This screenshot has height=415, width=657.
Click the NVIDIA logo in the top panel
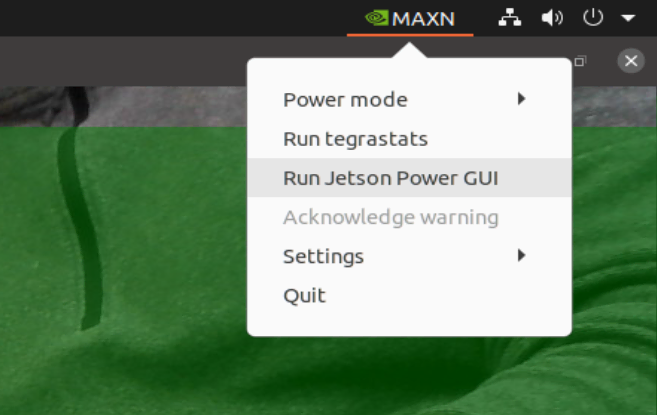(x=377, y=18)
